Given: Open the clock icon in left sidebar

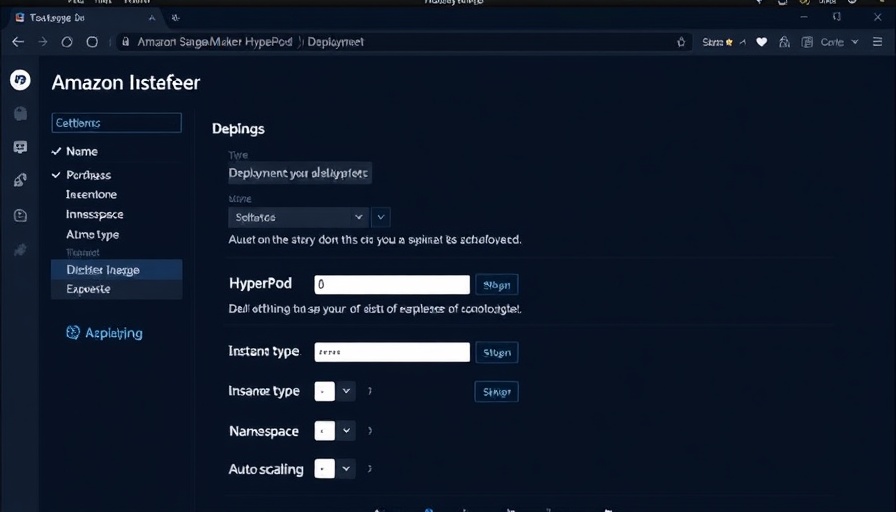Looking at the screenshot, I should click(x=20, y=215).
